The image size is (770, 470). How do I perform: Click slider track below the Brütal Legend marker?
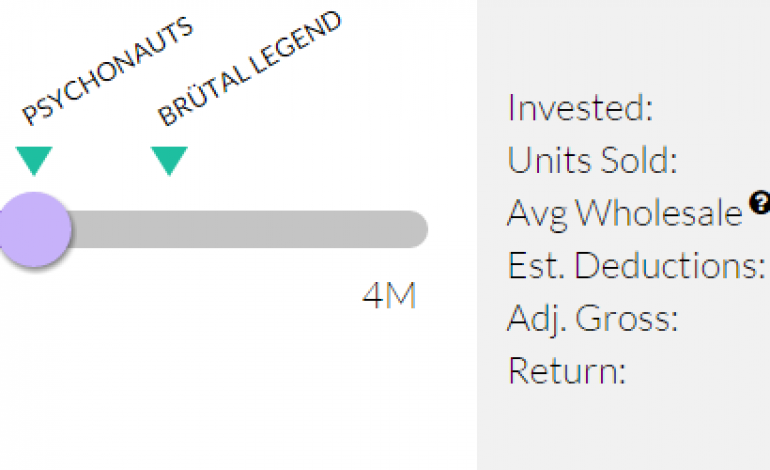169,229
